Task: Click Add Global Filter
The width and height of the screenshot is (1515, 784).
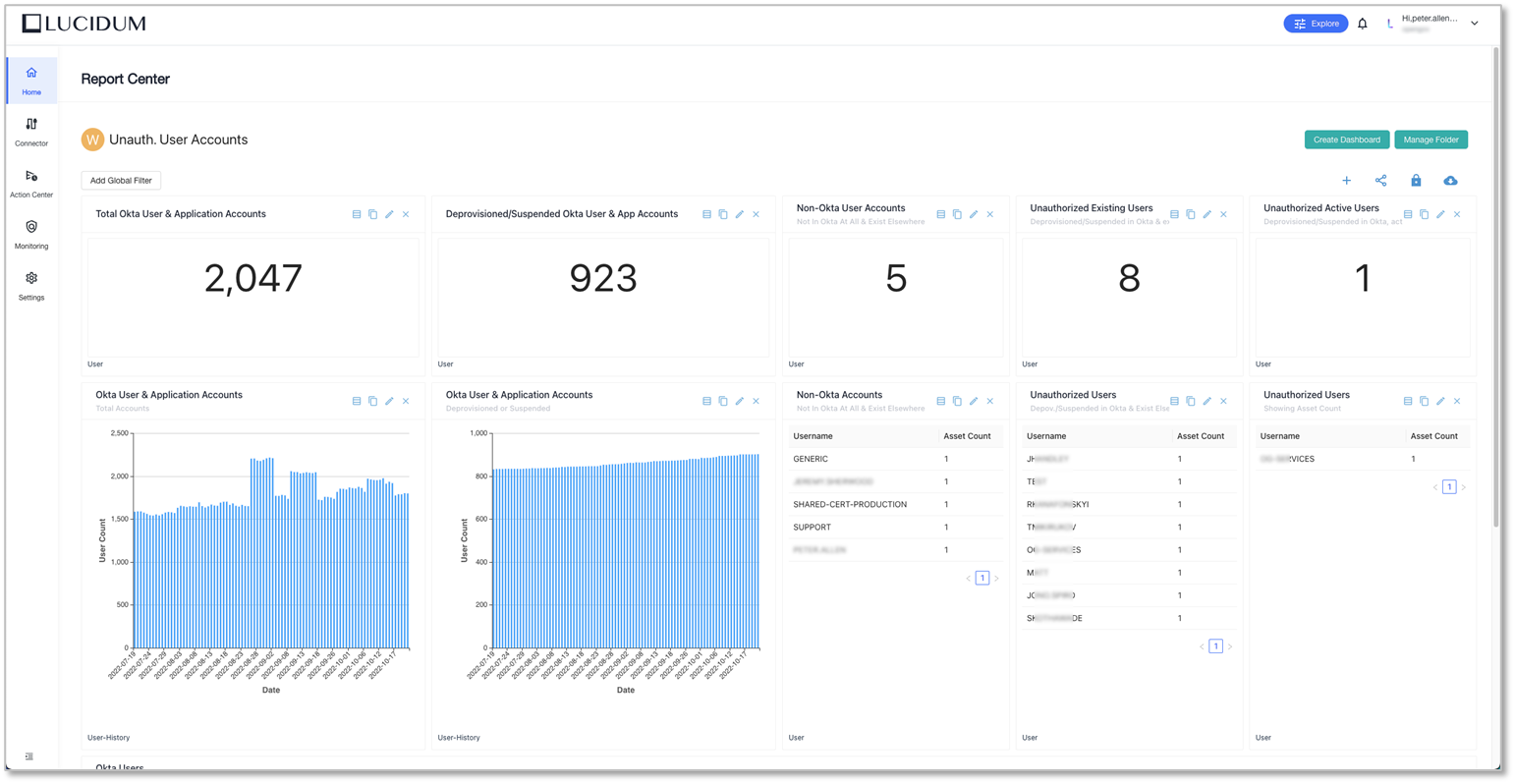Action: click(x=121, y=181)
